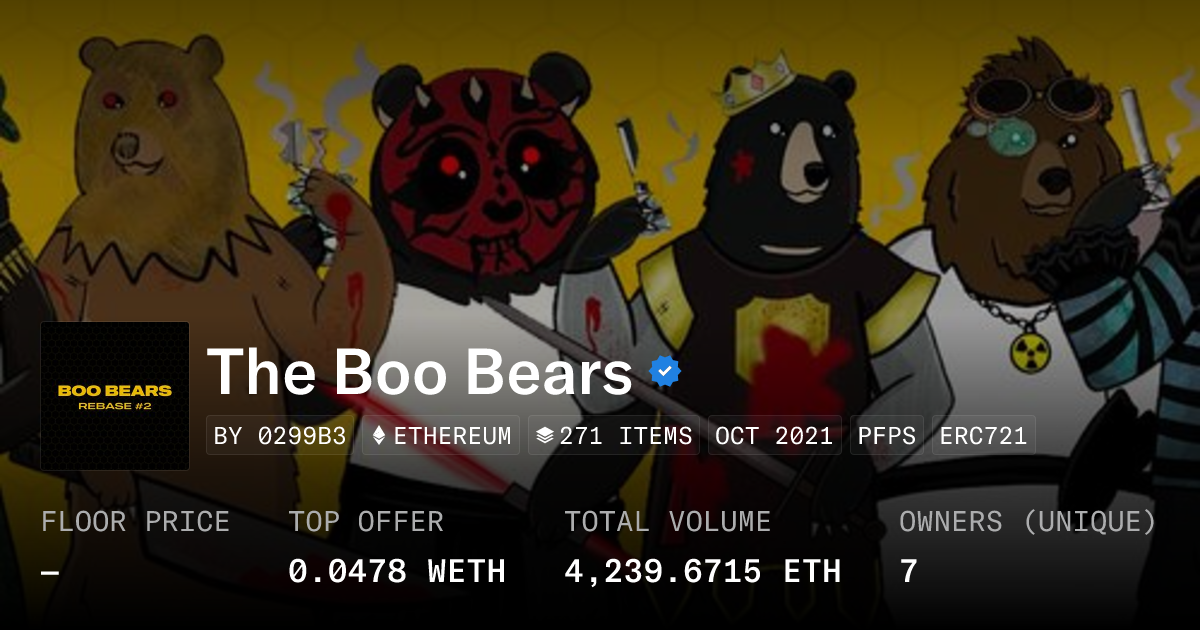Viewport: 1200px width, 630px height.
Task: Click the FLOOR PRICE label
Action: pos(135,522)
